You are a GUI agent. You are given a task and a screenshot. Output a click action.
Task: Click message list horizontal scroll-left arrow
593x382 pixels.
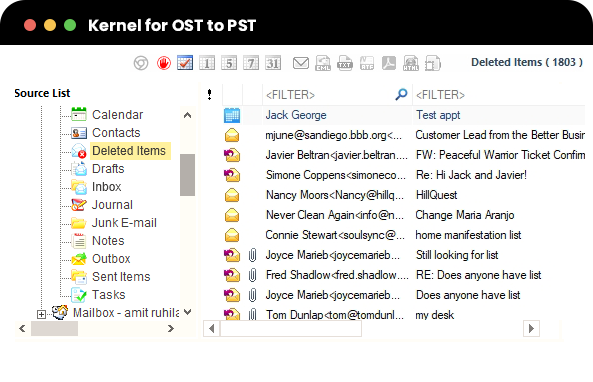211,328
